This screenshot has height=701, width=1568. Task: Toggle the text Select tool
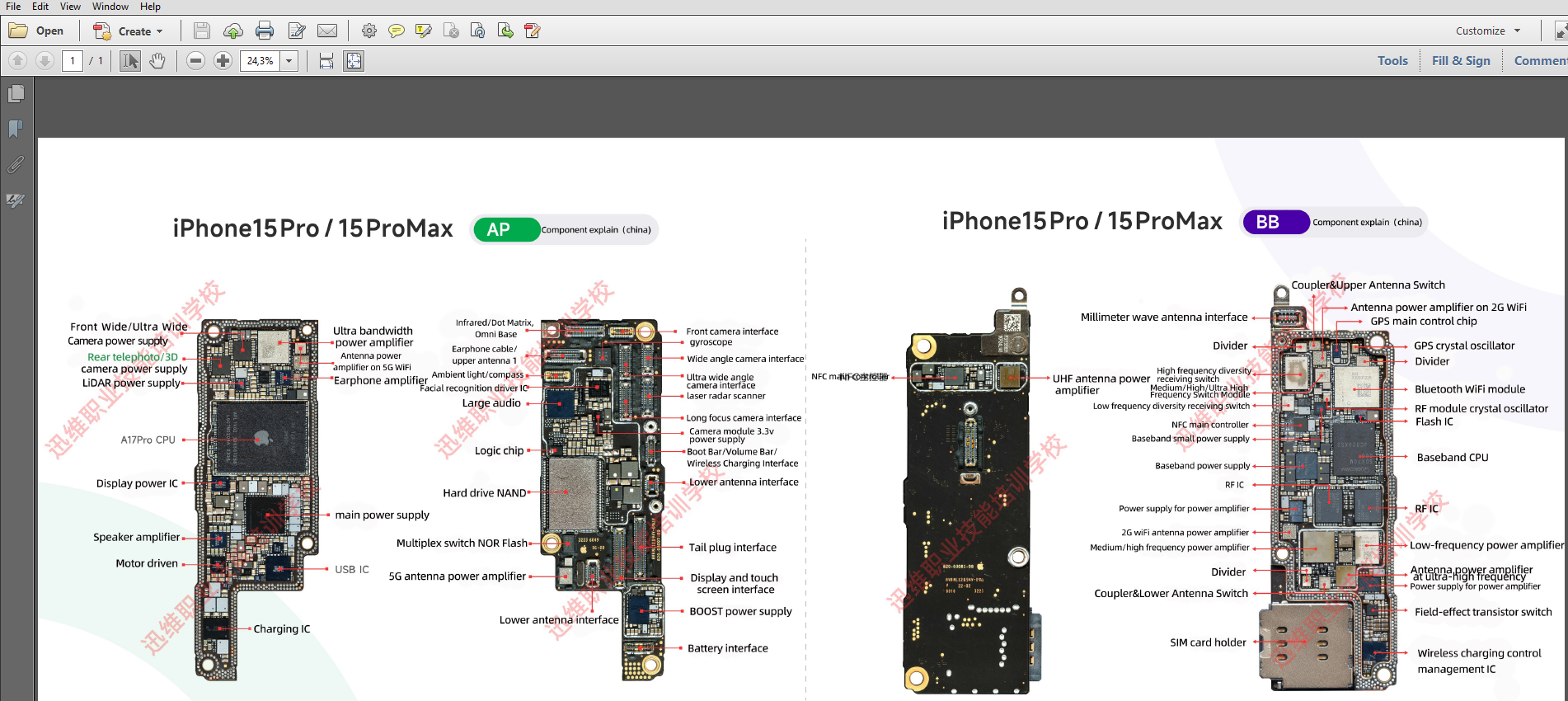(130, 61)
